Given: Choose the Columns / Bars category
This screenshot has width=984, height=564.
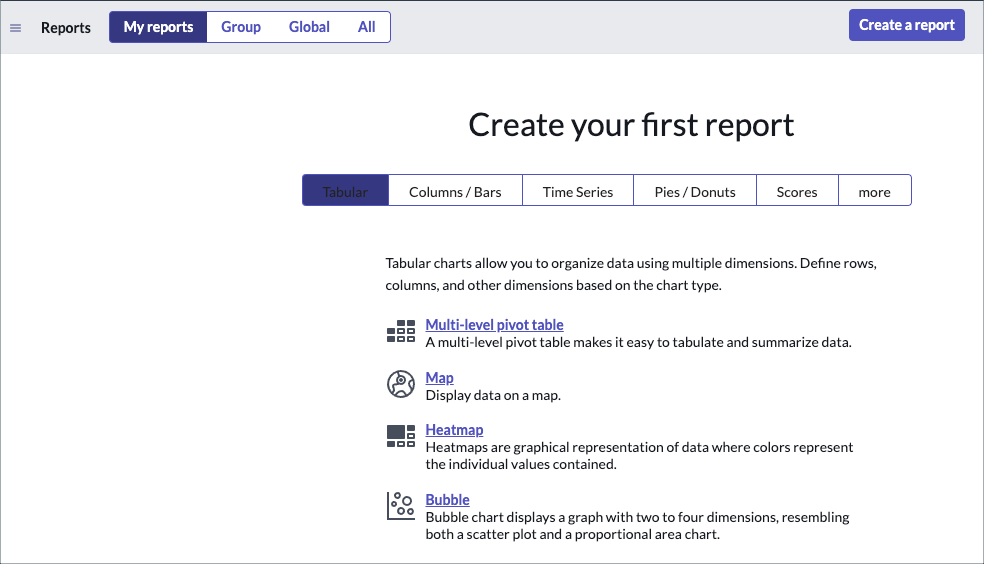Looking at the screenshot, I should [x=455, y=191].
